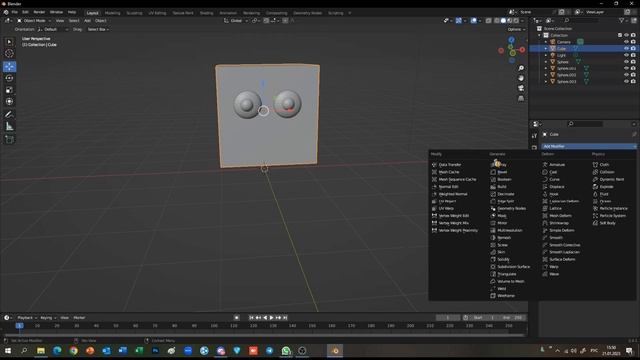Activate the Rotate tool
The image size is (640, 360).
click(x=9, y=78)
